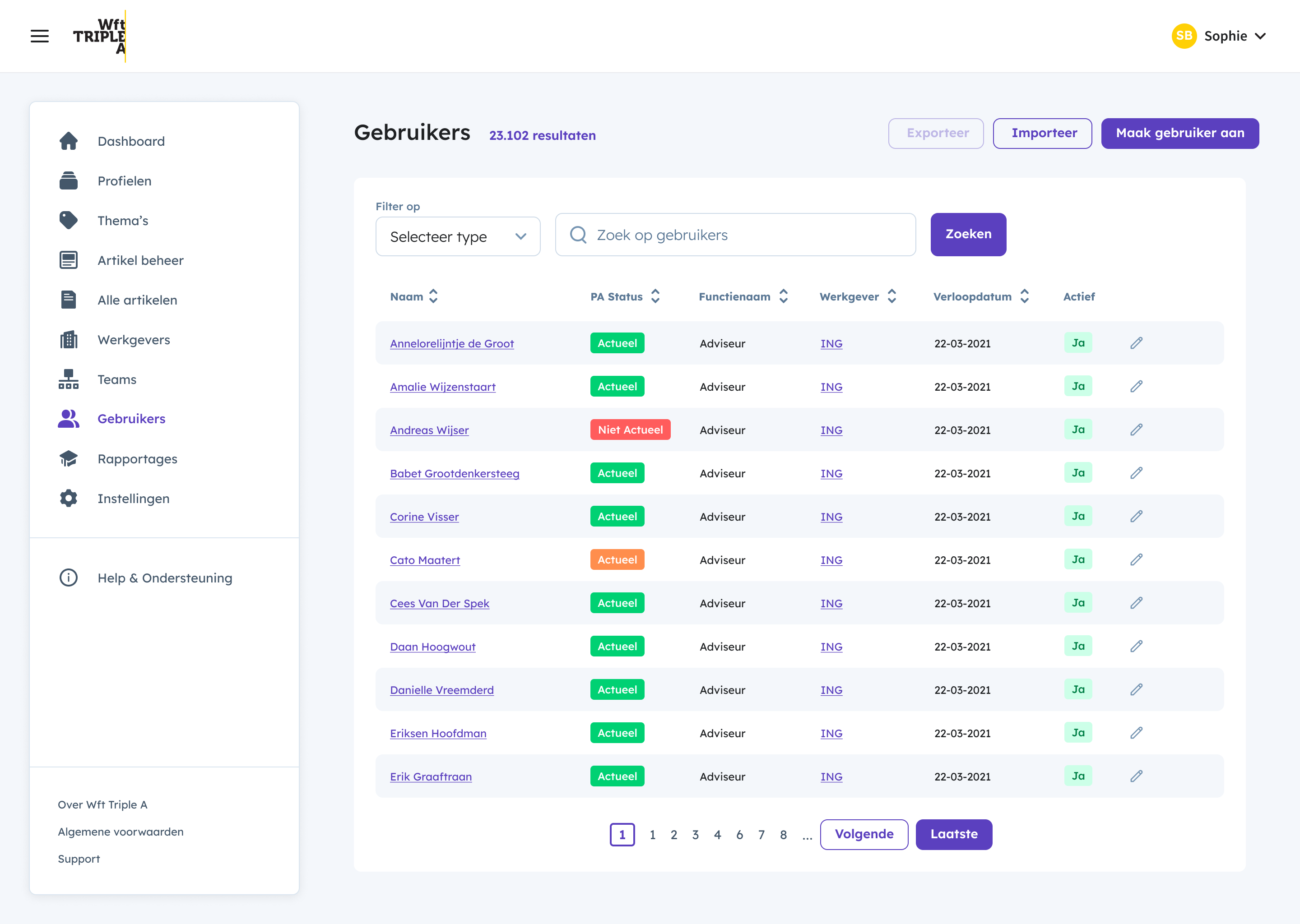Switch to the Gebruikers section
1300x924 pixels.
pos(131,418)
